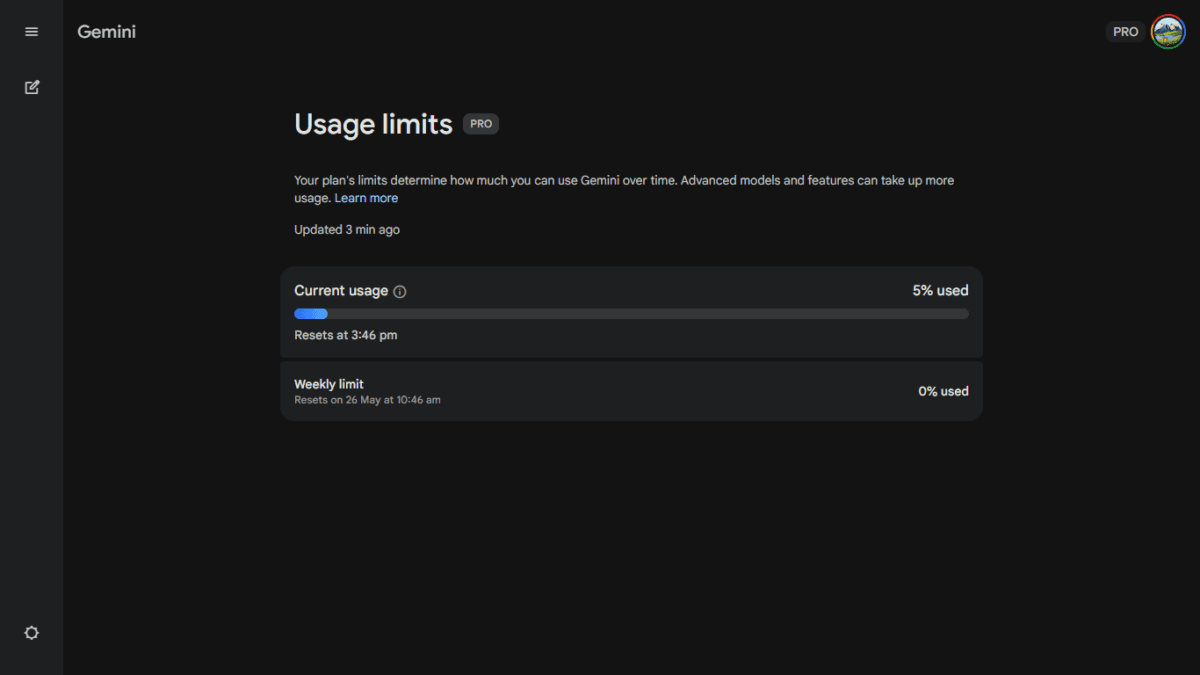Click the PRO badge beside avatar
The height and width of the screenshot is (675, 1200).
1126,32
